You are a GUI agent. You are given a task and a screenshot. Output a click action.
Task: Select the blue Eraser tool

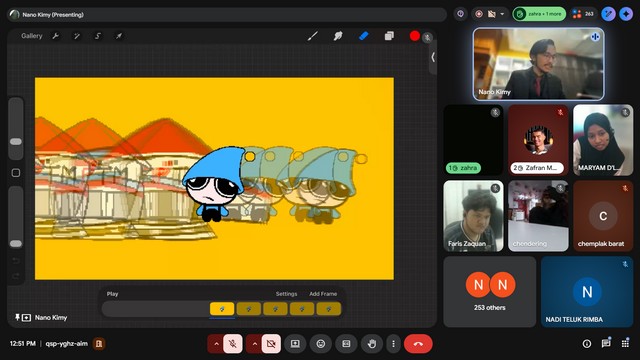tap(364, 36)
